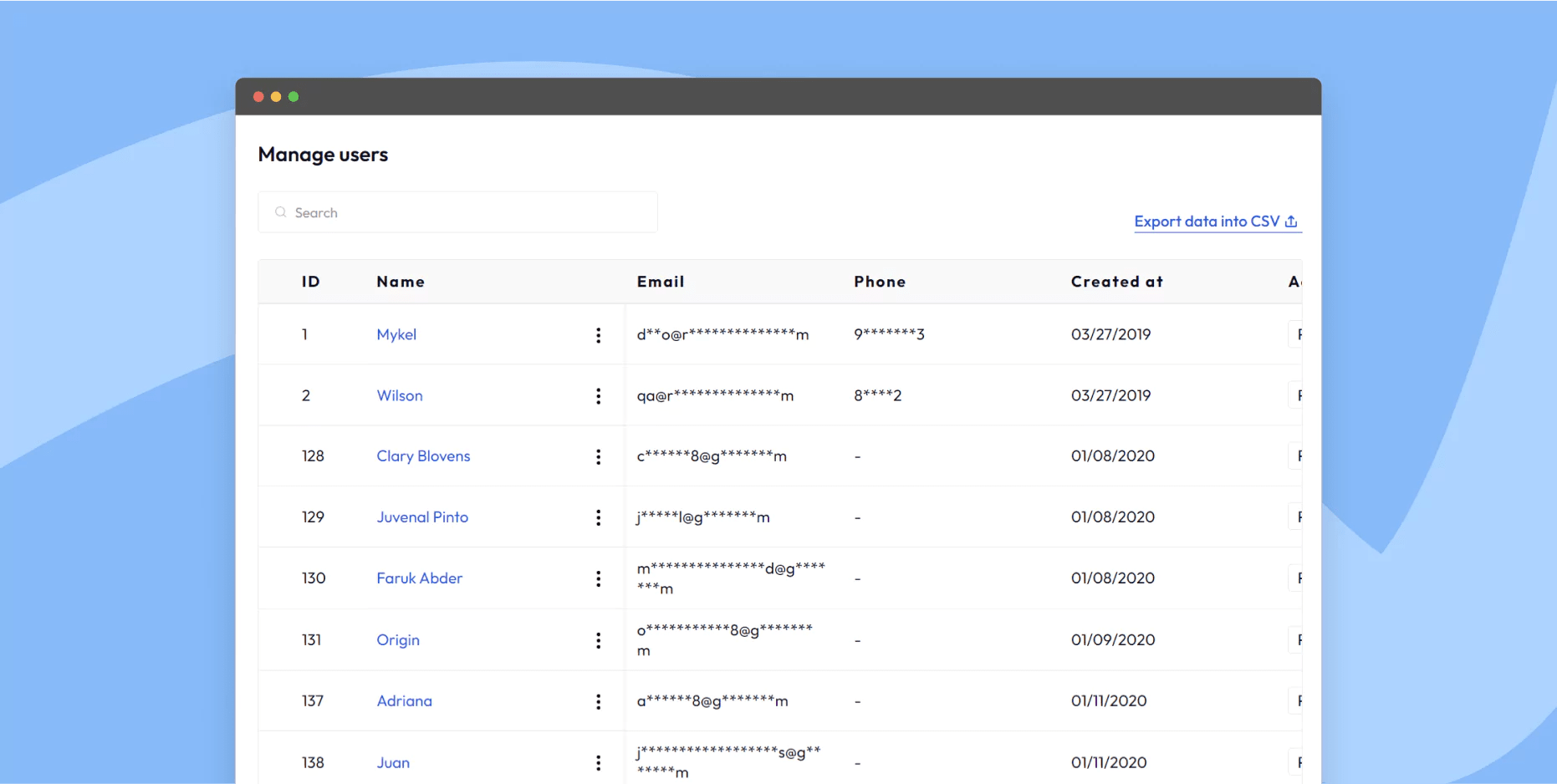Click the green maximize window dot
Screen dimensions: 1557x784
294,97
